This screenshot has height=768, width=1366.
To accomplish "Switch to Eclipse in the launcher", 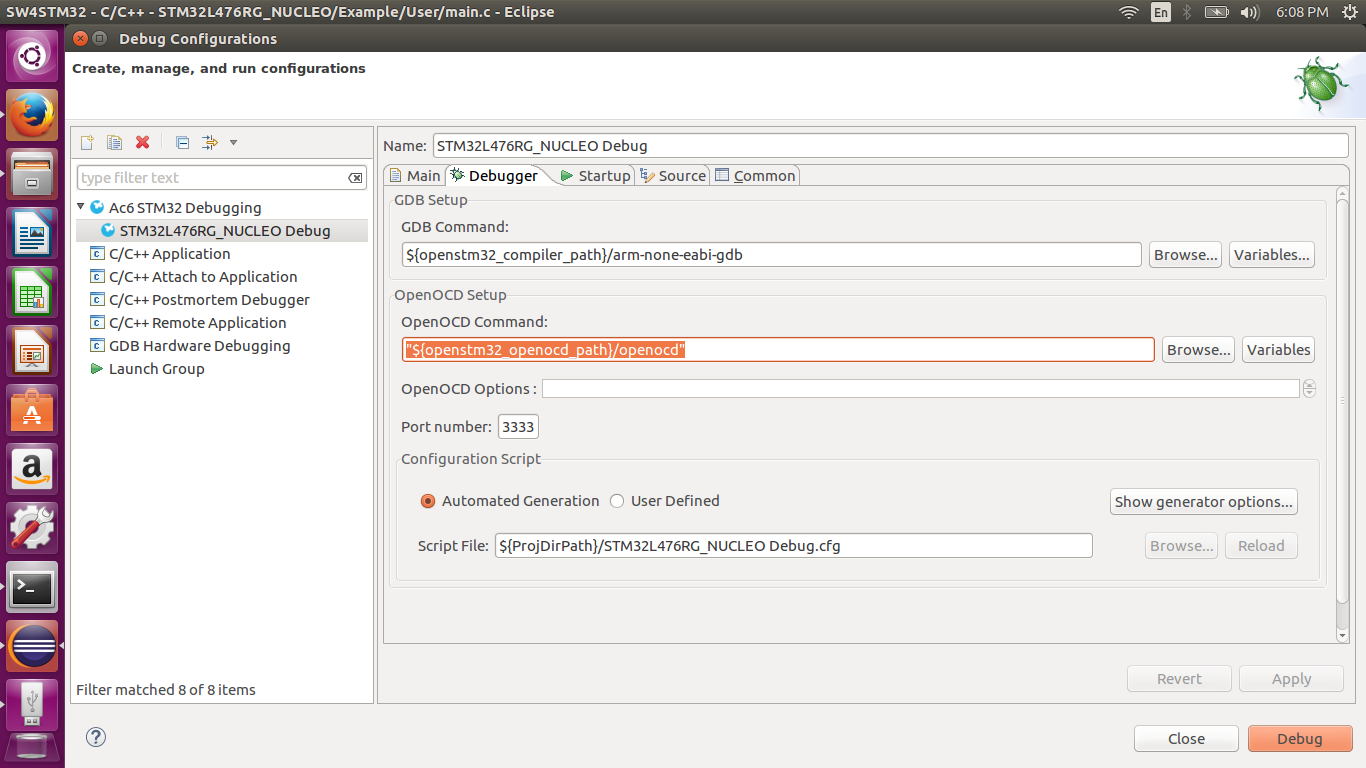I will tap(32, 646).
